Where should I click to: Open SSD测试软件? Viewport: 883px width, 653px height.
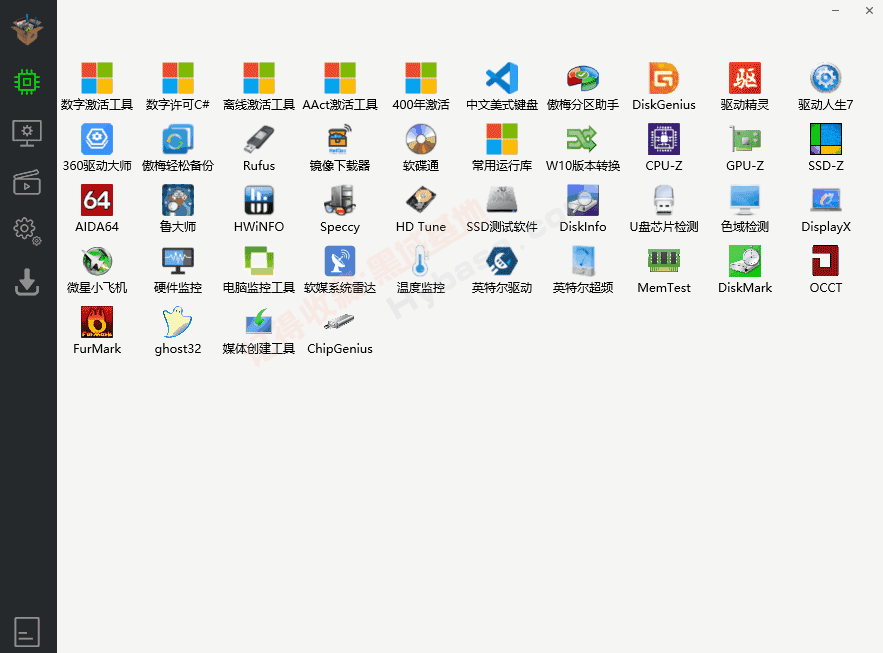click(502, 209)
